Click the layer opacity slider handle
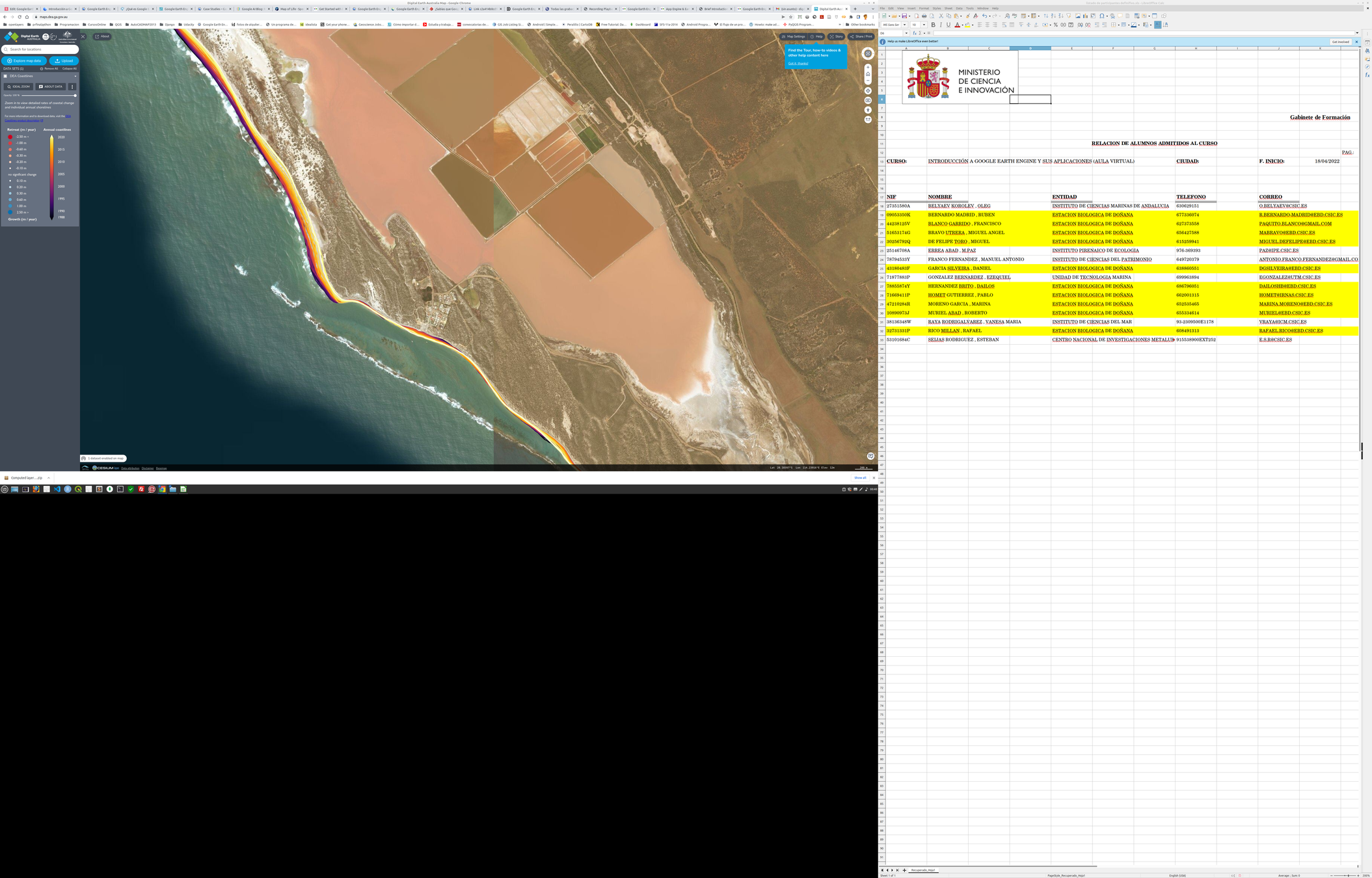The width and height of the screenshot is (1372, 878). [75, 96]
